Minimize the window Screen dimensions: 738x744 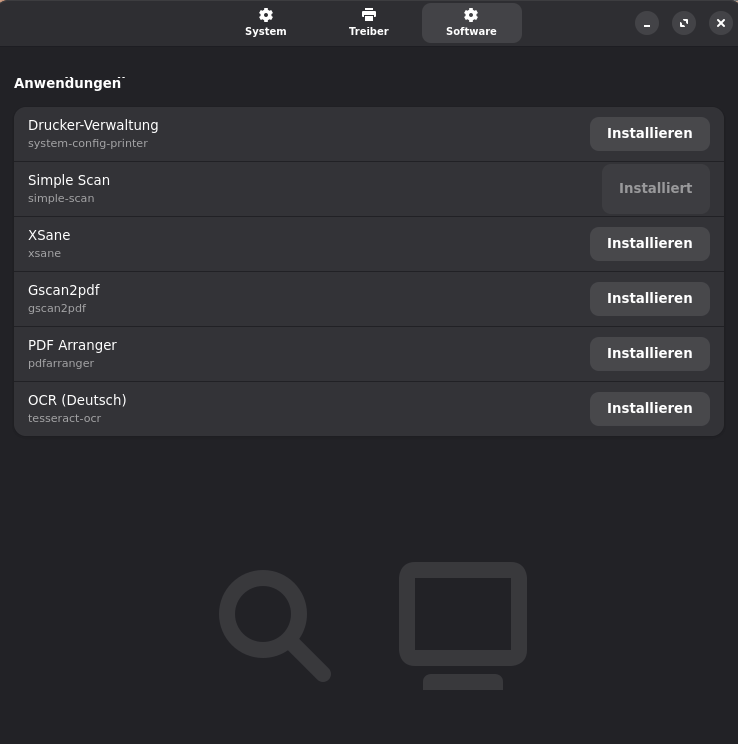click(647, 23)
